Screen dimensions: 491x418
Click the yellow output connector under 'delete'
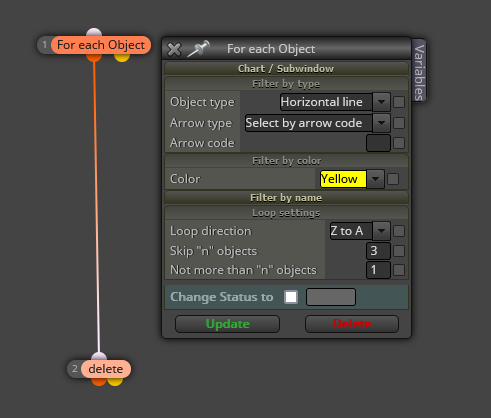(115, 382)
